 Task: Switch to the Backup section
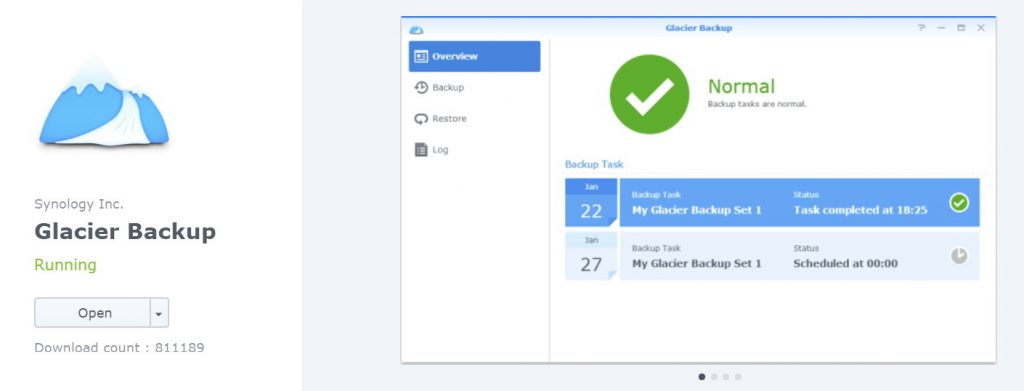pos(474,87)
